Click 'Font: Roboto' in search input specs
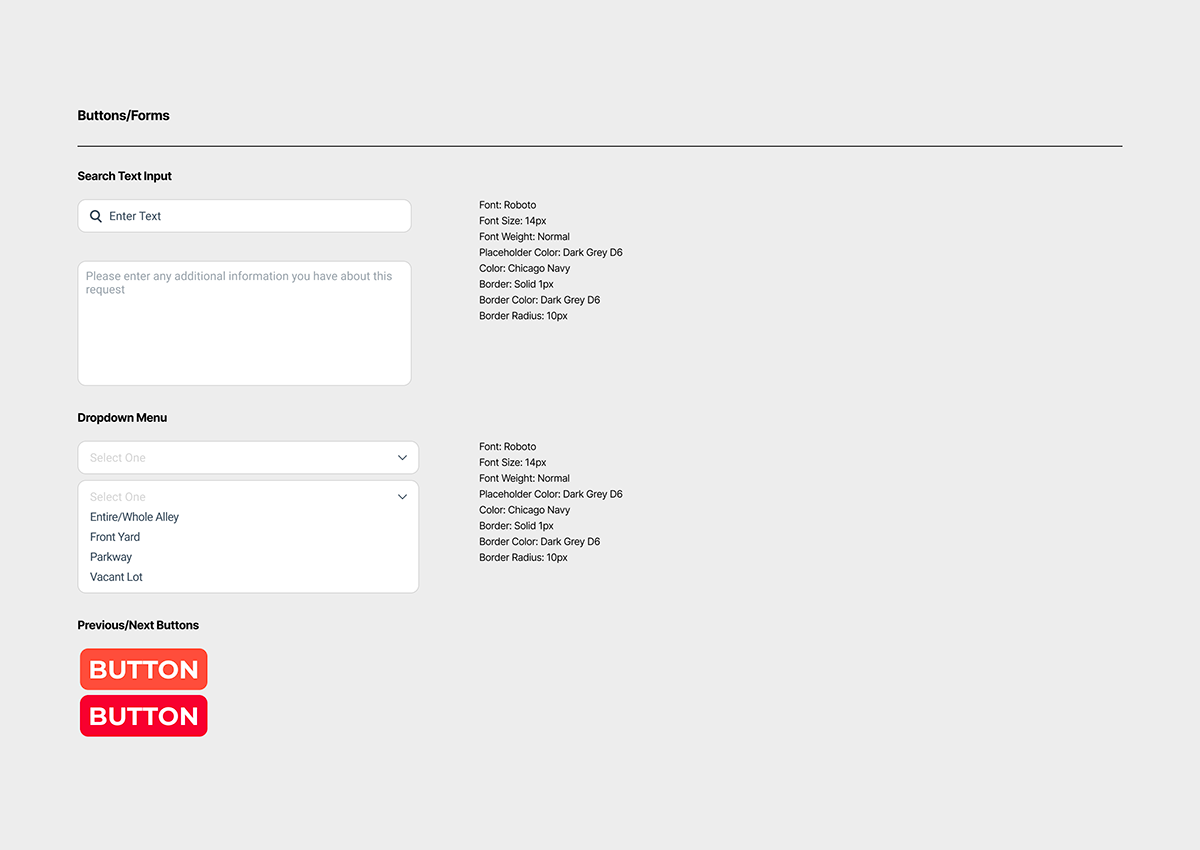This screenshot has width=1200, height=850. tap(508, 205)
